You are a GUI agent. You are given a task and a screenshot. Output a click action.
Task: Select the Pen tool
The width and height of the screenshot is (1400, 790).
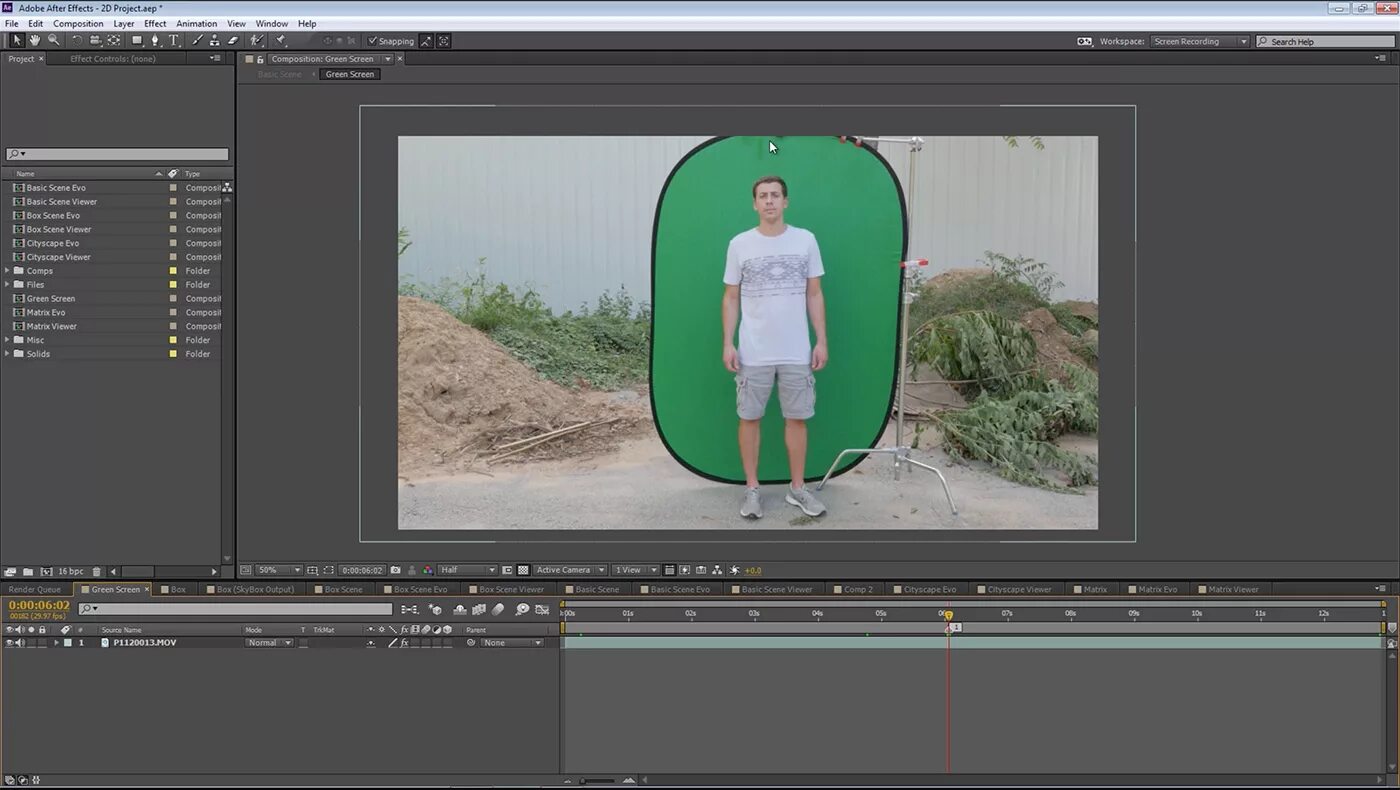(155, 41)
